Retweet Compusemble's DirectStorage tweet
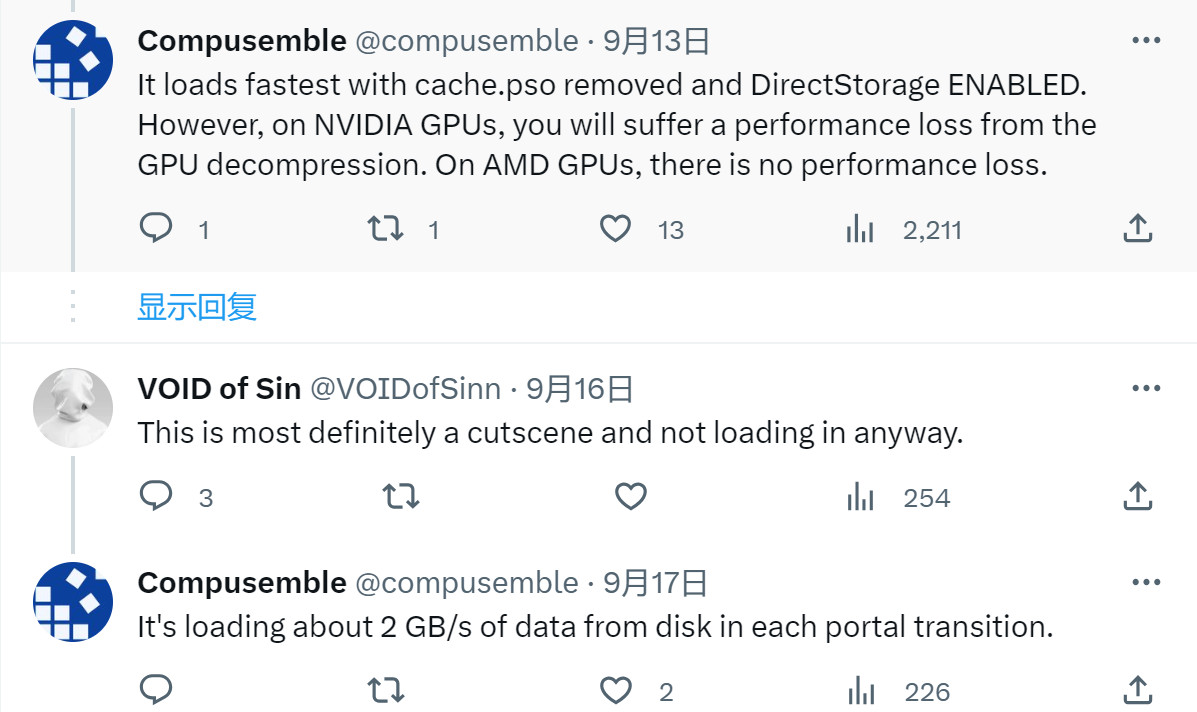The image size is (1197, 712). 386,229
